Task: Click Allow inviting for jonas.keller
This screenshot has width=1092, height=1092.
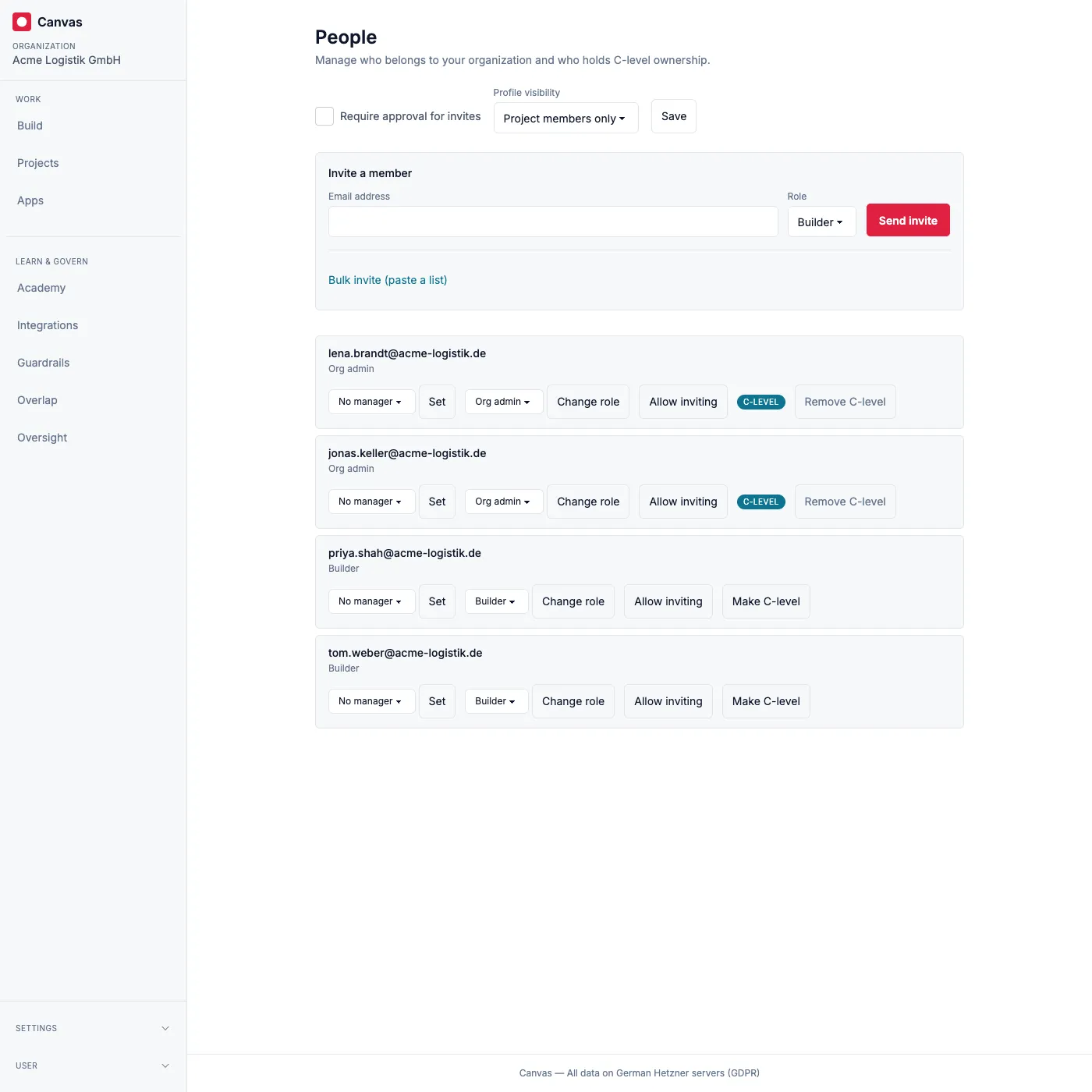Action: point(683,502)
